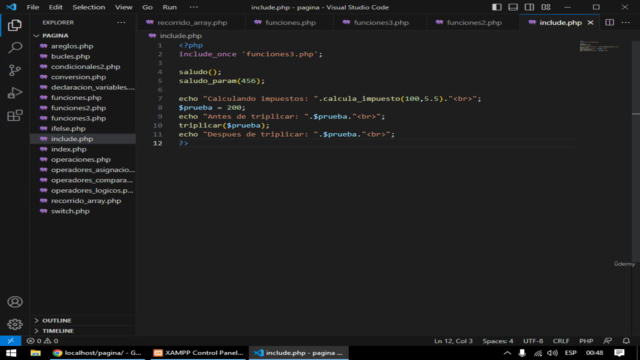Customize layout icon in title bar
Screen dimensions: 640x360
(546, 7)
